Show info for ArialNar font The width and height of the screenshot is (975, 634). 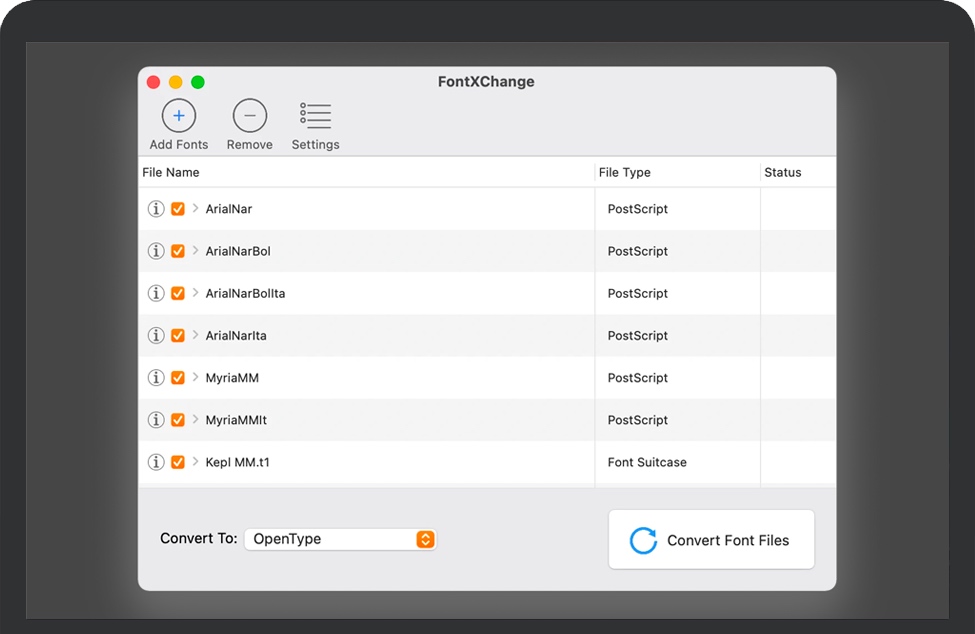point(156,209)
